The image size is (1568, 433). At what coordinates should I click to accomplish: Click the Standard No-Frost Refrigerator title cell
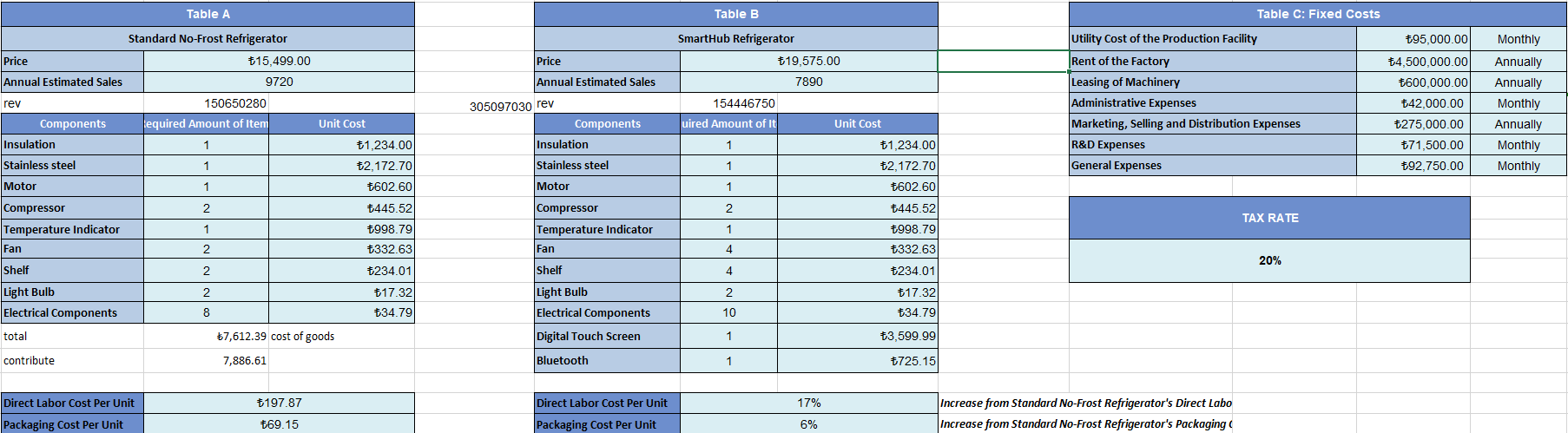coord(208,38)
